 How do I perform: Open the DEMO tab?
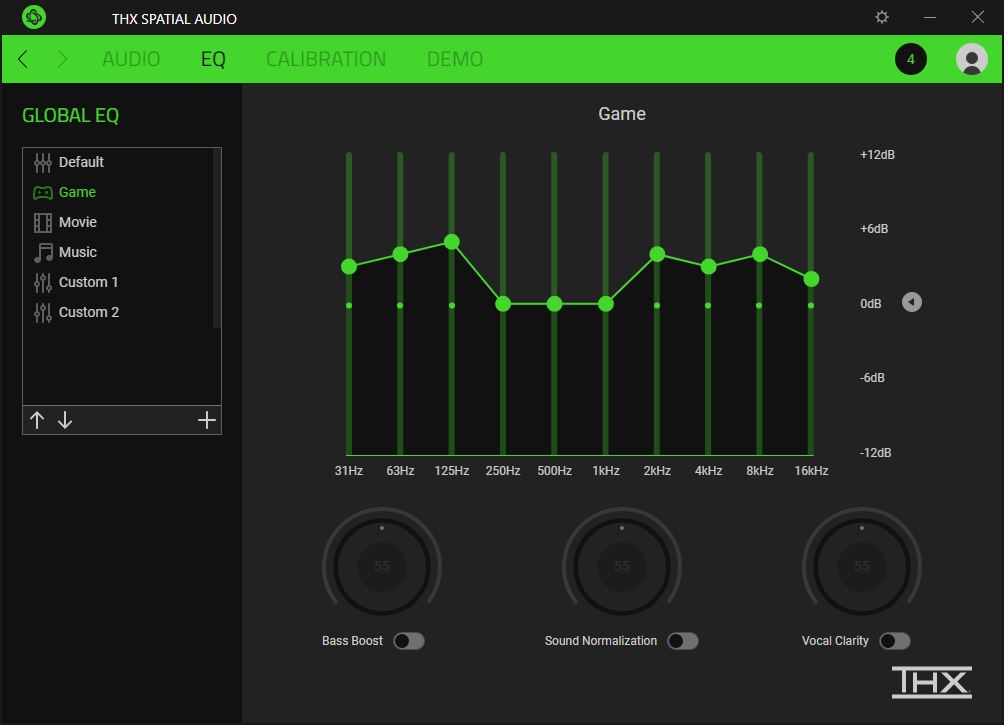coord(455,59)
